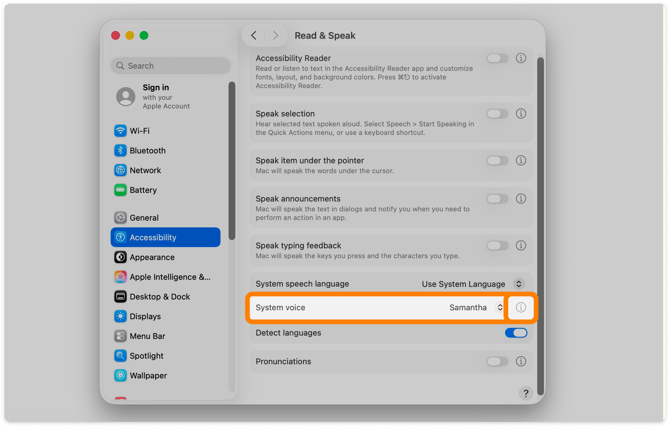The width and height of the screenshot is (670, 427).
Task: Click the Apple Intelligence icon
Action: [x=120, y=277]
